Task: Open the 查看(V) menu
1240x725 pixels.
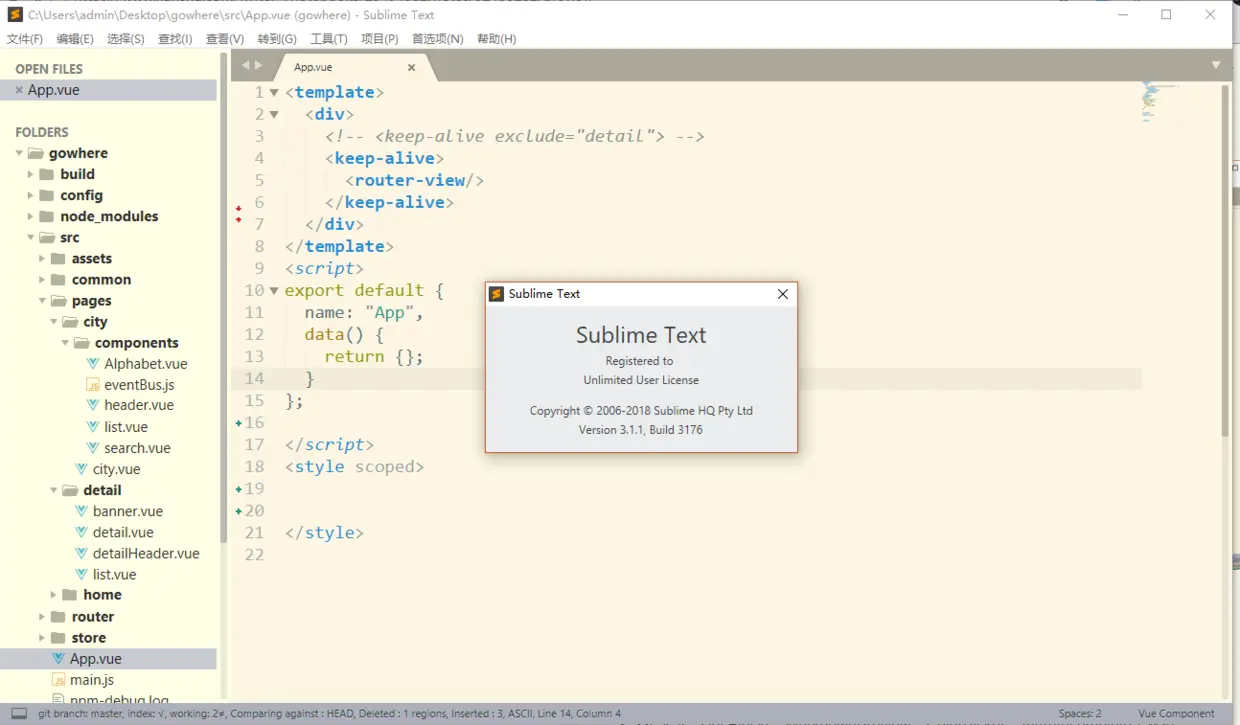Action: coord(225,39)
